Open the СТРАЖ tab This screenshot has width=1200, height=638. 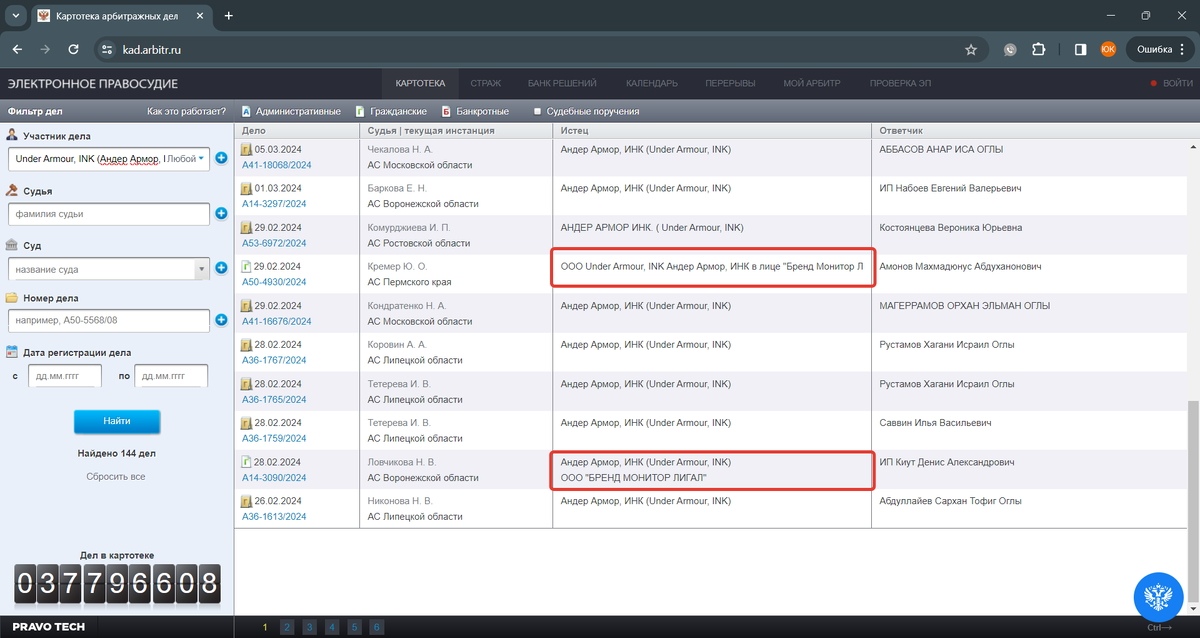point(485,84)
